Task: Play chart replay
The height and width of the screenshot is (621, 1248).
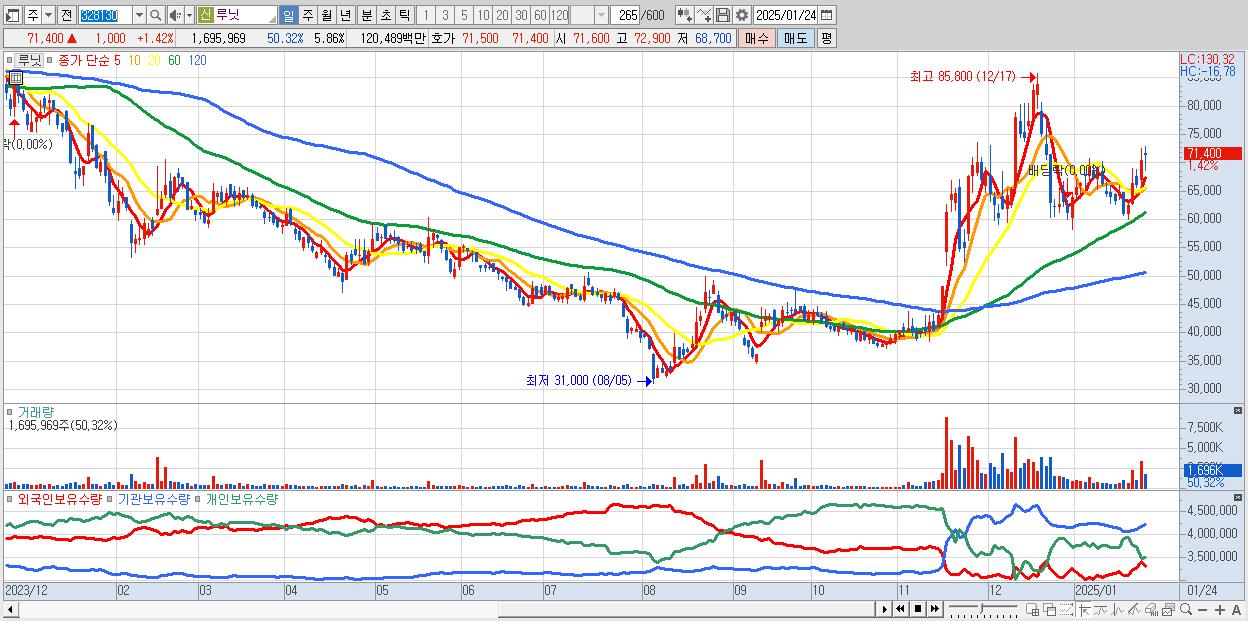Action: (884, 609)
